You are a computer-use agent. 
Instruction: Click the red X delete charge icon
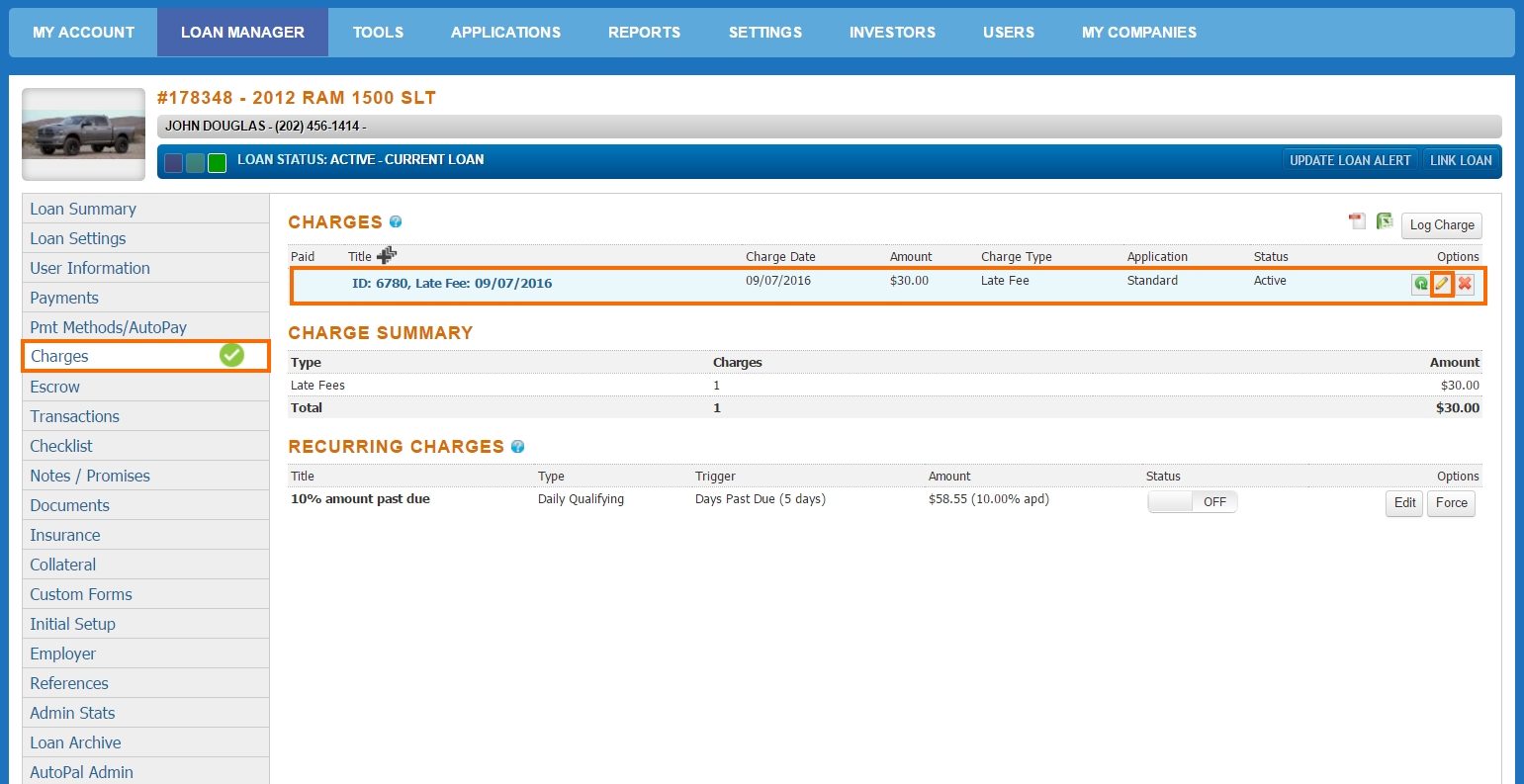[x=1465, y=285]
